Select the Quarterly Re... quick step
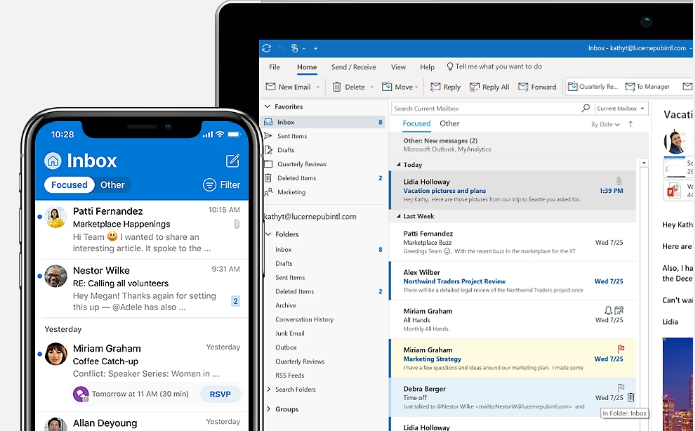The height and width of the screenshot is (431, 695). [593, 86]
